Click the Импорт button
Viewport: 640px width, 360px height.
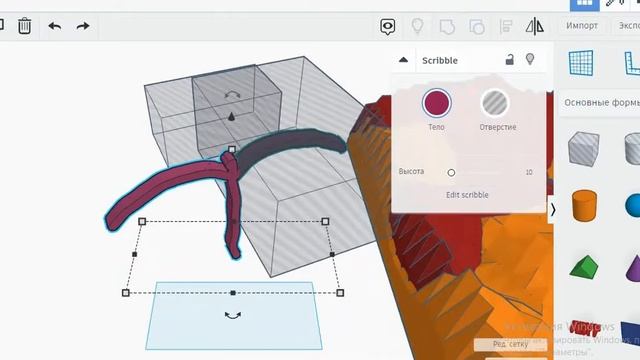tap(582, 26)
